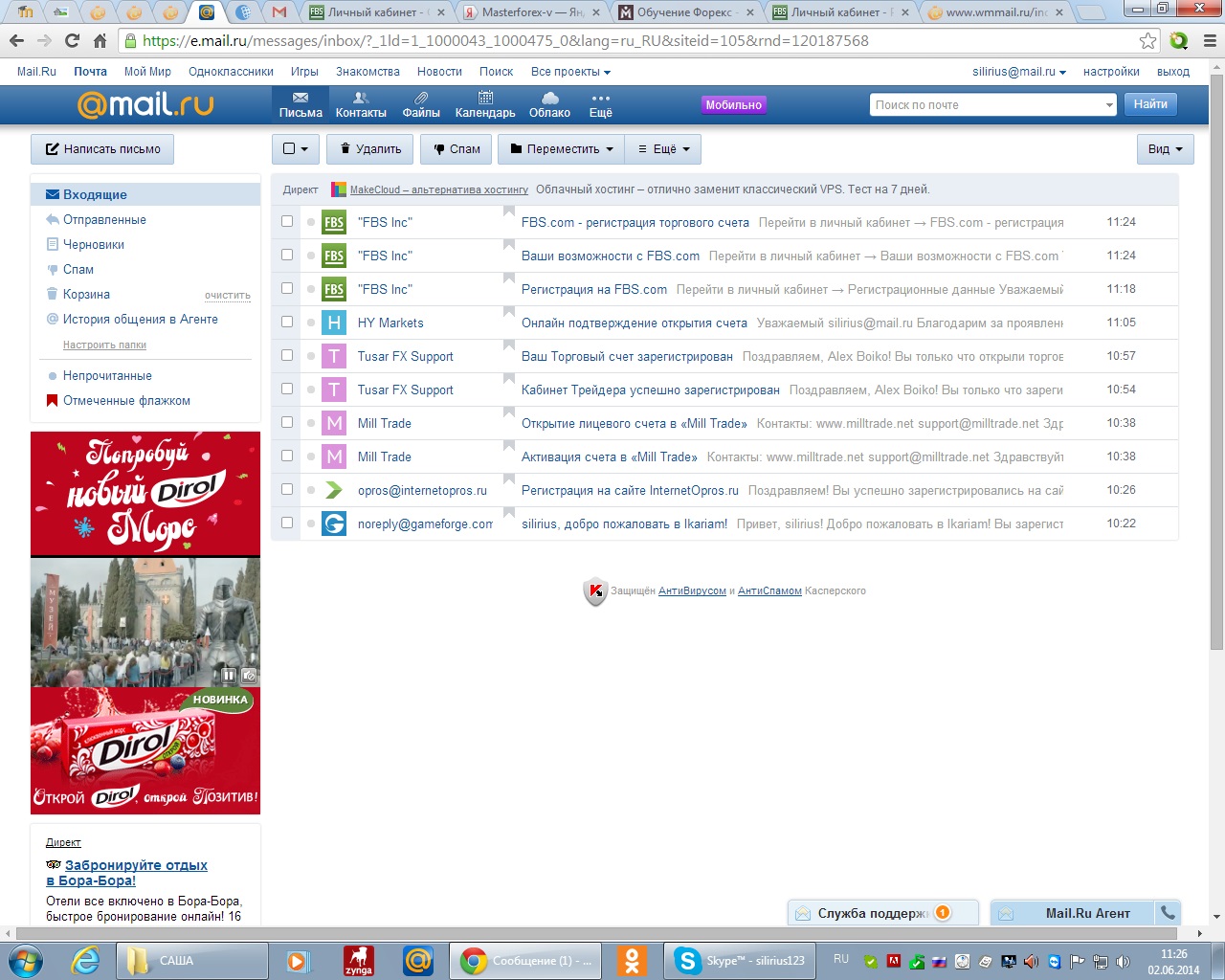1225x980 pixels.
Task: Open the silirius@mail.ru account dropdown
Action: 1019,72
